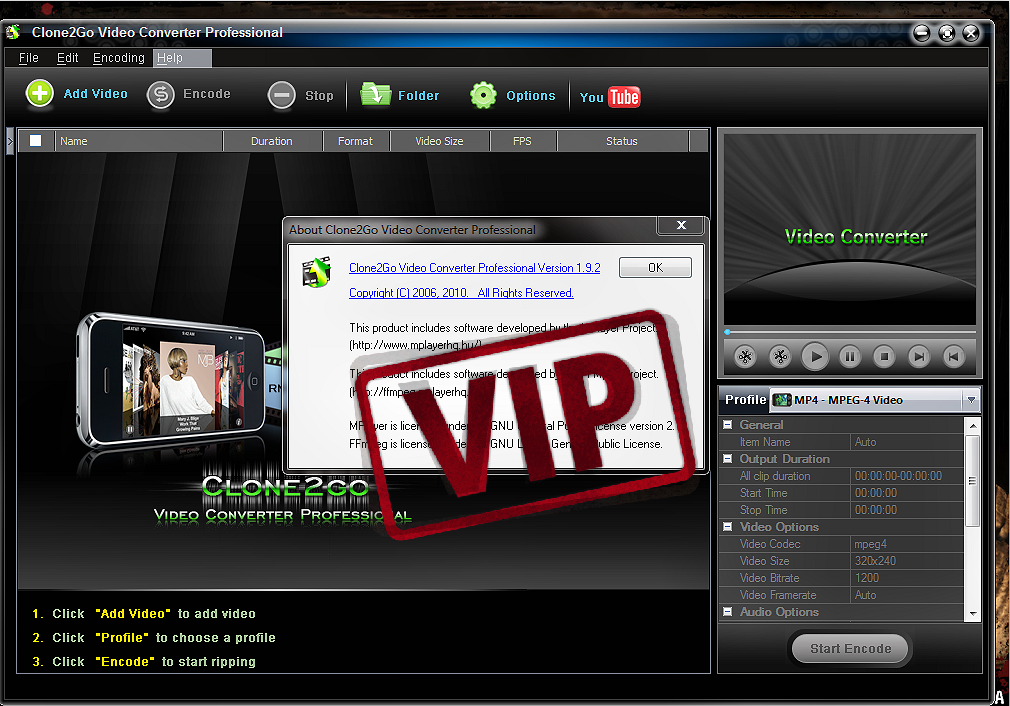
Task: Click the Status column header
Action: click(622, 141)
